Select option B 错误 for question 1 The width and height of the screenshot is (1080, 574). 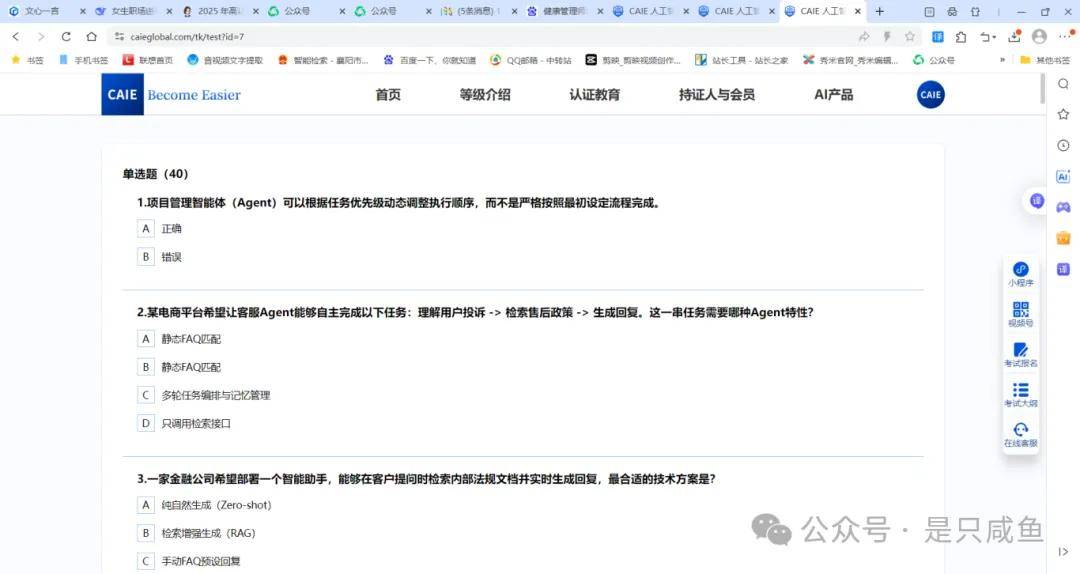159,257
